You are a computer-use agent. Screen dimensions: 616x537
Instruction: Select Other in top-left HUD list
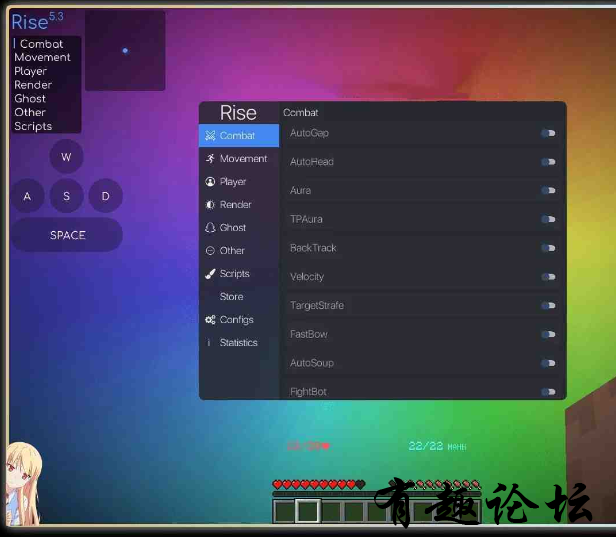tap(30, 112)
